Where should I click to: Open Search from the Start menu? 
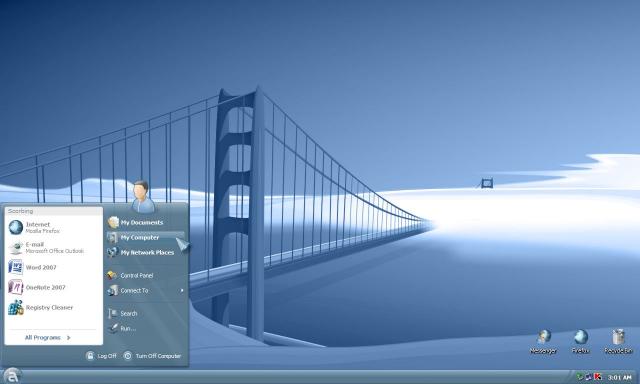[146, 313]
